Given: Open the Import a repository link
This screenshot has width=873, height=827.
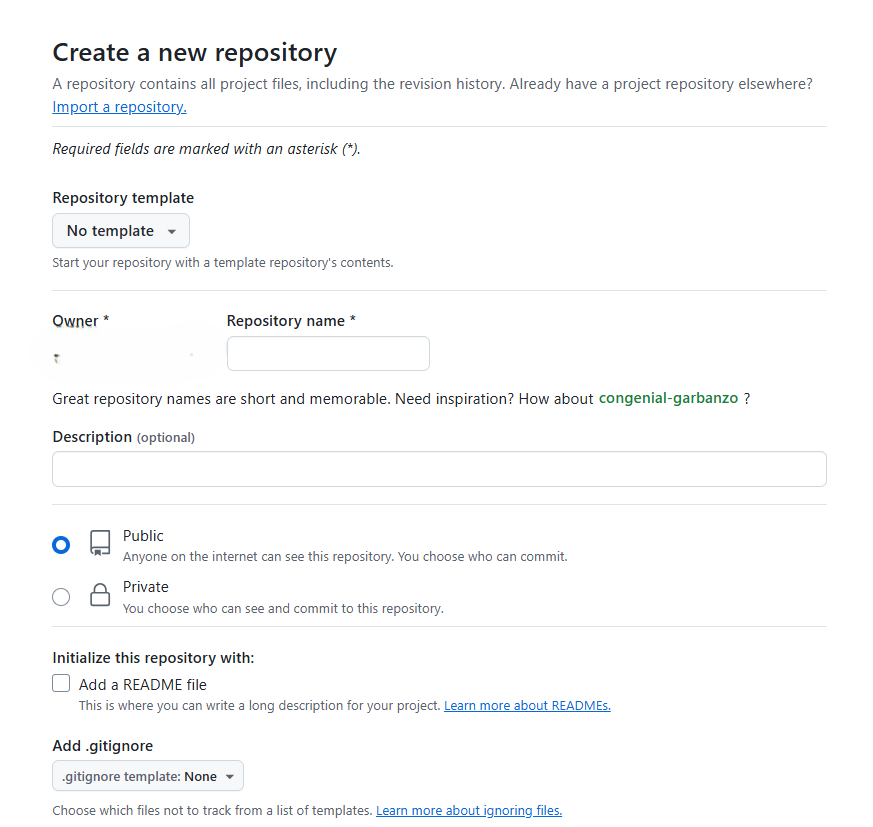Looking at the screenshot, I should click(119, 107).
